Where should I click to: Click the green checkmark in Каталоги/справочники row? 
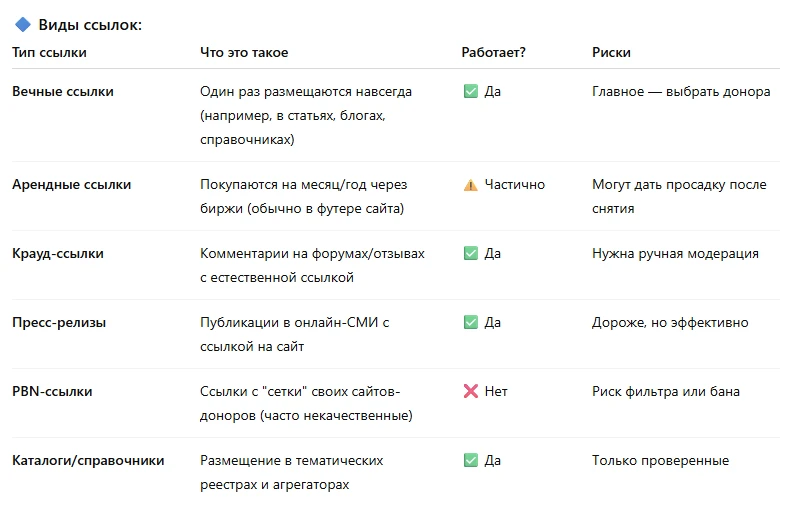(471, 461)
